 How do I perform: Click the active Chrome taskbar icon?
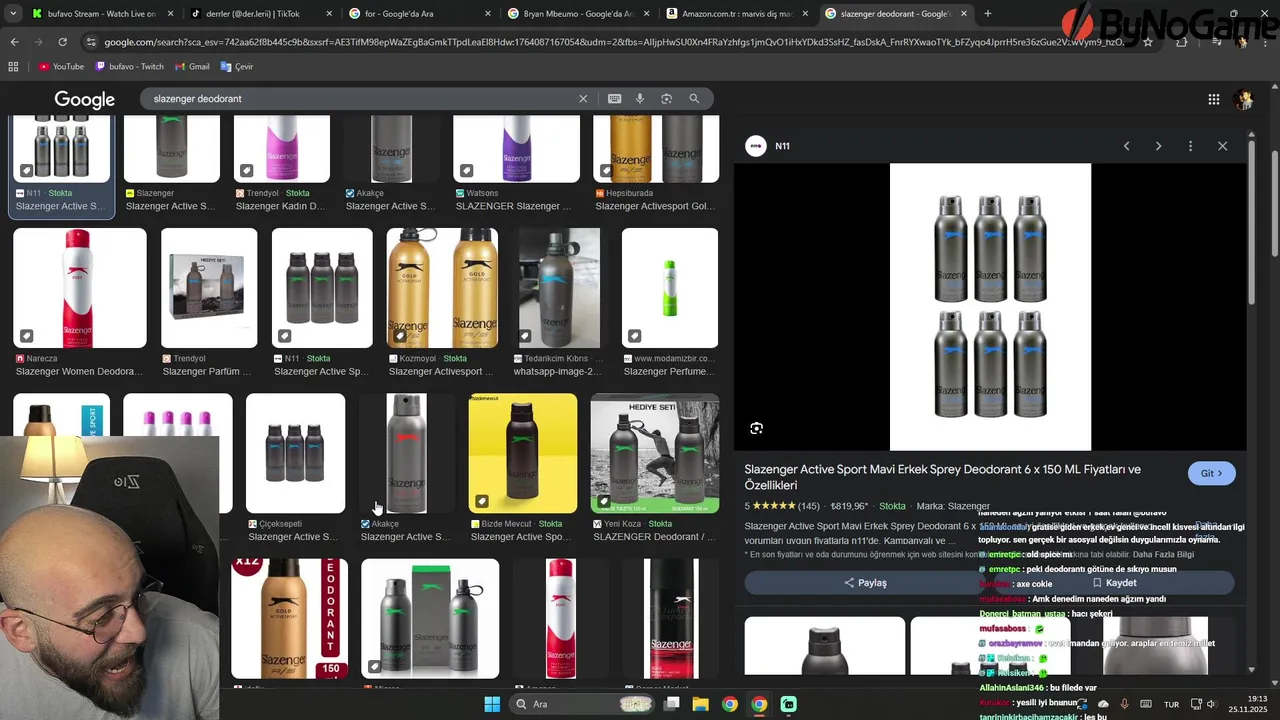click(759, 704)
